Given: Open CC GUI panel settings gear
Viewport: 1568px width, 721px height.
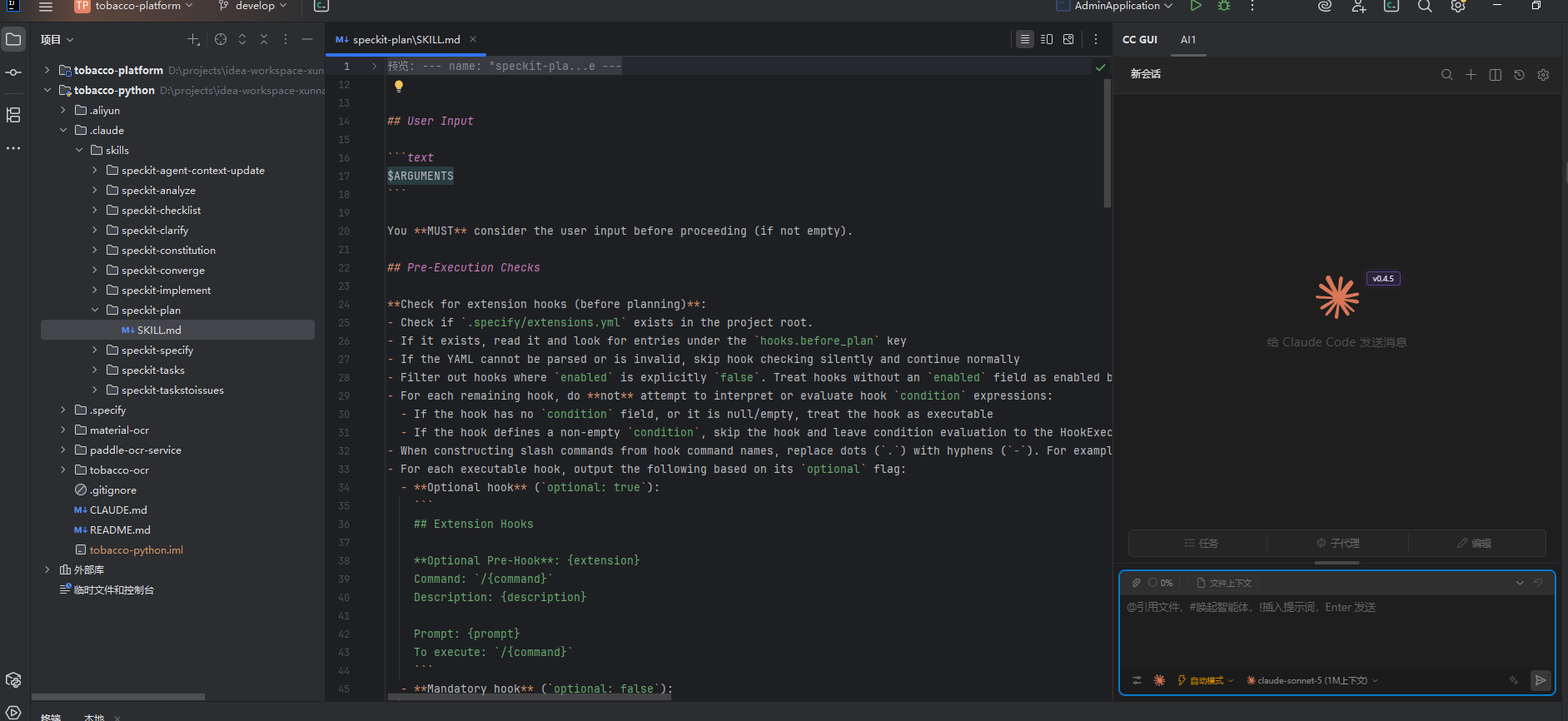Looking at the screenshot, I should click(1543, 75).
